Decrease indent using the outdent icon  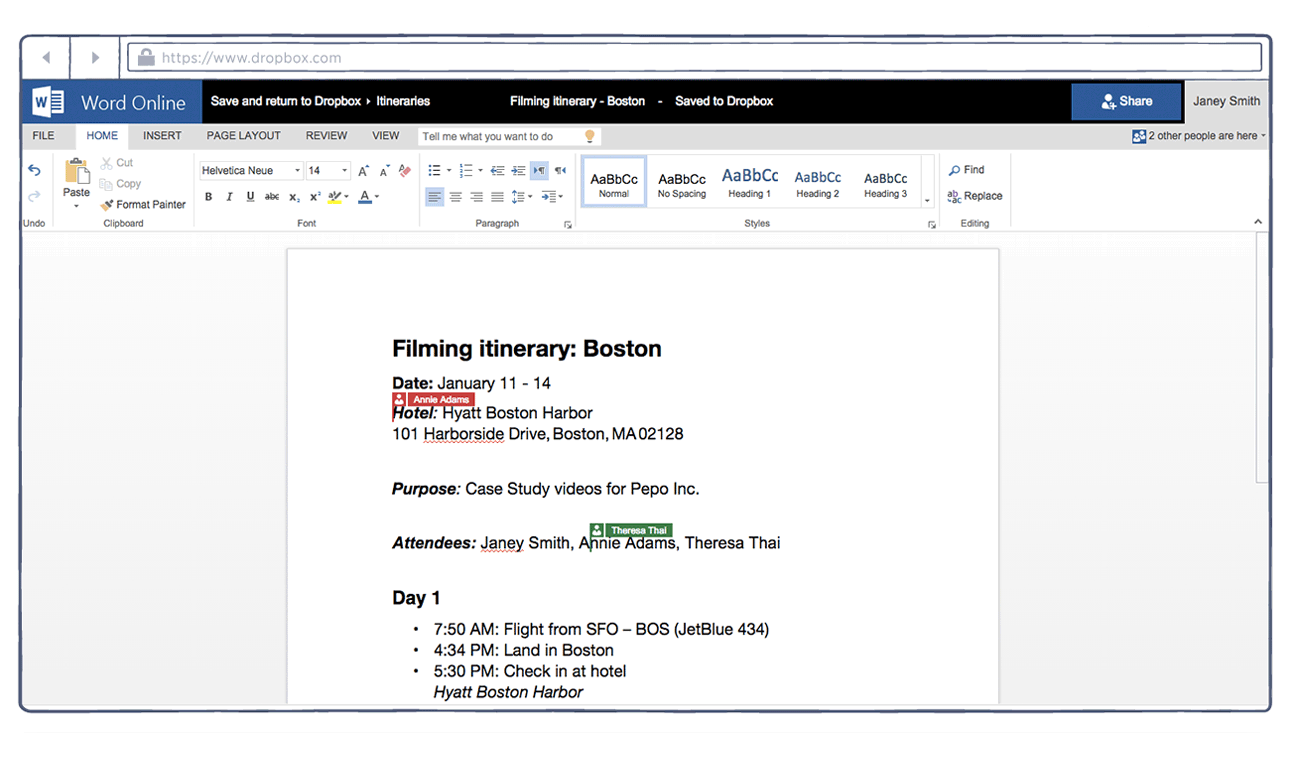497,171
